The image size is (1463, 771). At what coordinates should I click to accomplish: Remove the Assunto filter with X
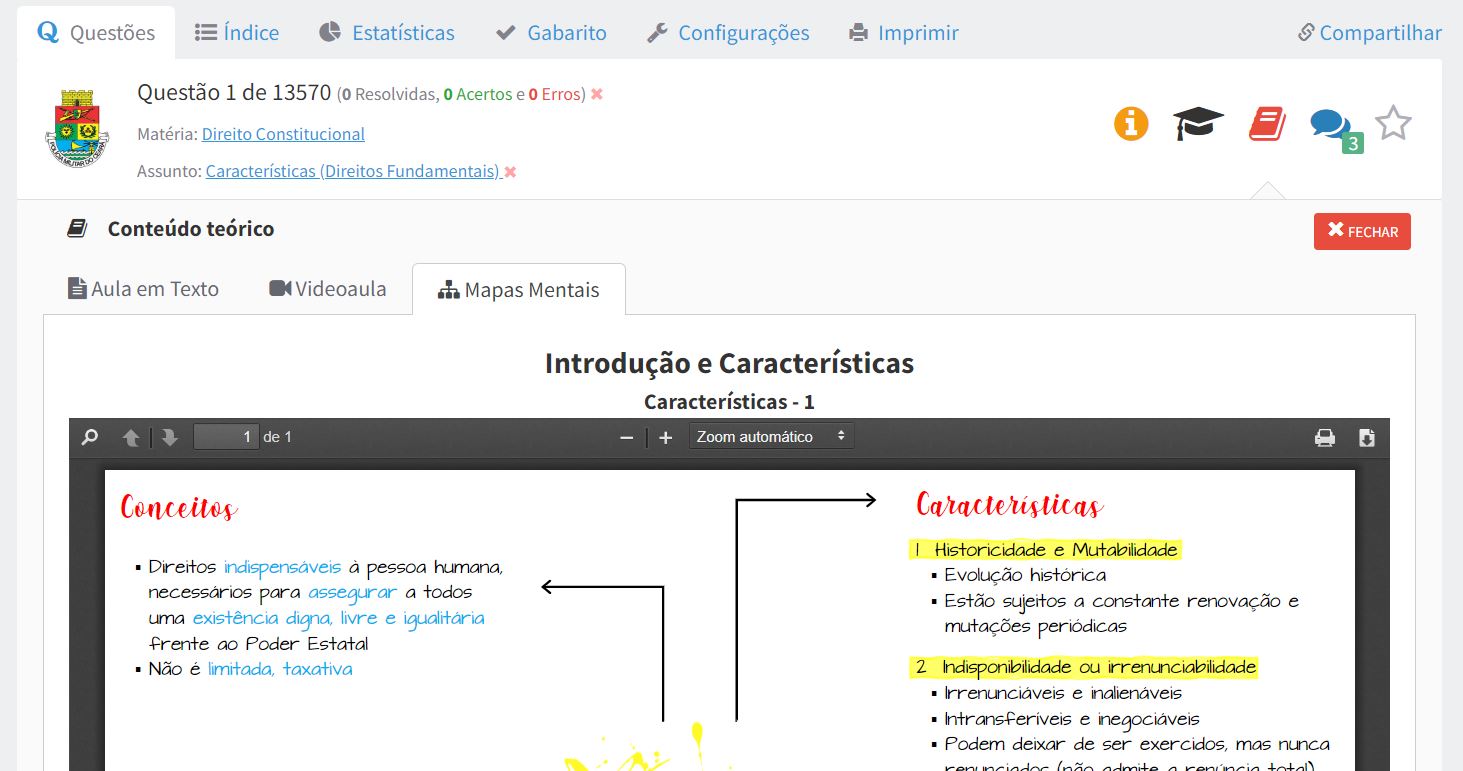point(510,172)
